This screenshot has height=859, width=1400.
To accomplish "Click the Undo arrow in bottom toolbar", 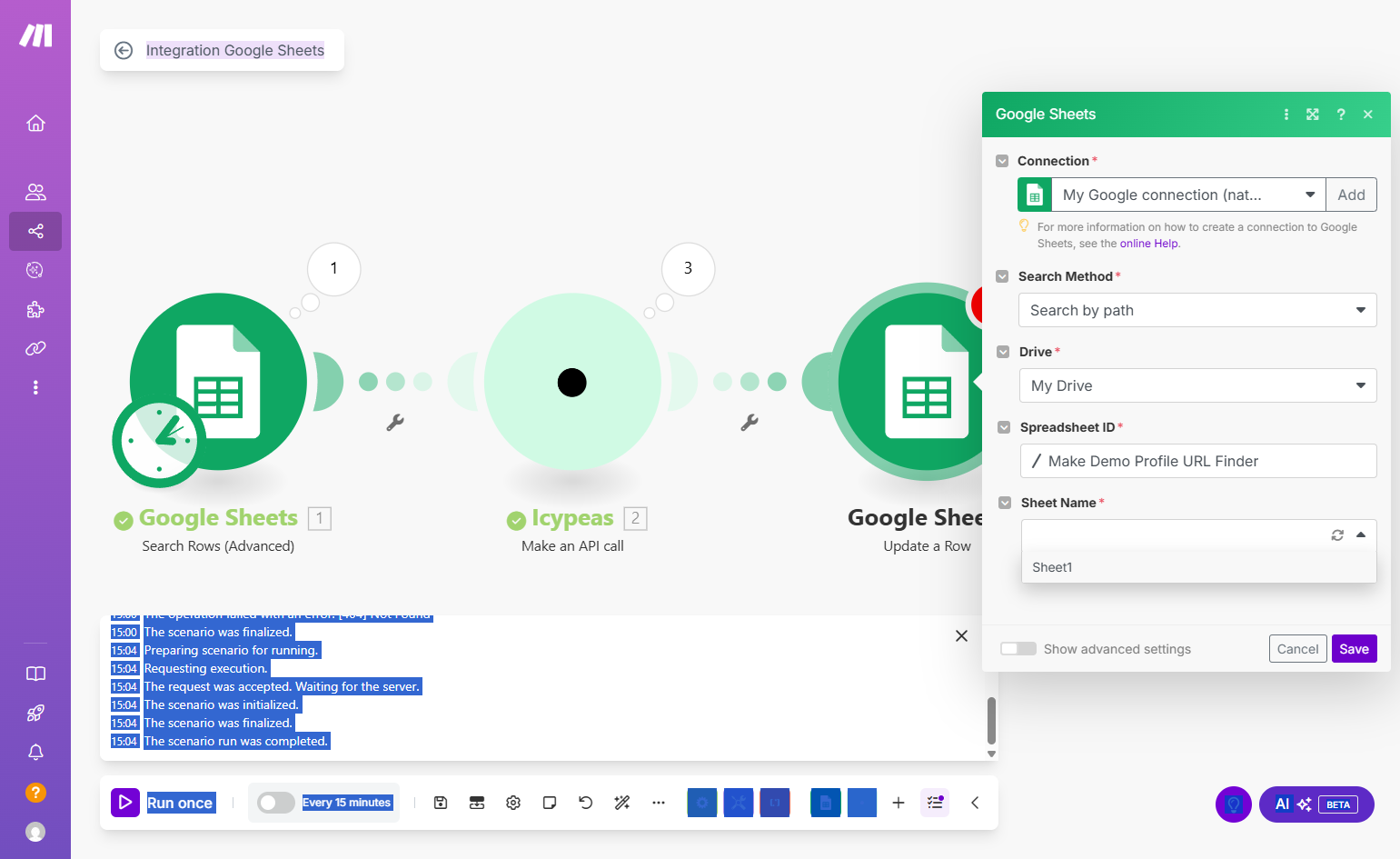I will 586,803.
